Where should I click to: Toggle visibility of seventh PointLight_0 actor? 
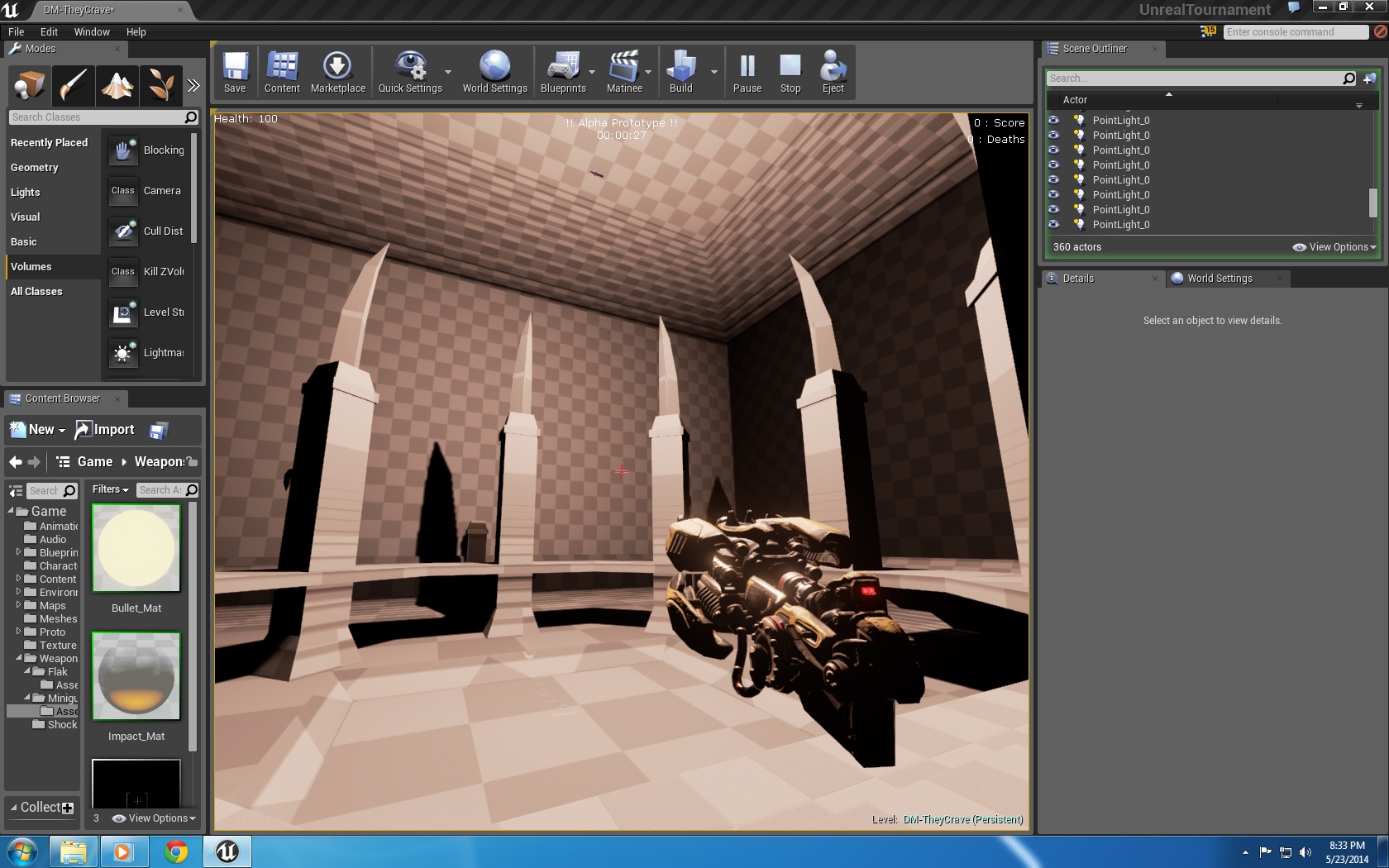(x=1053, y=210)
